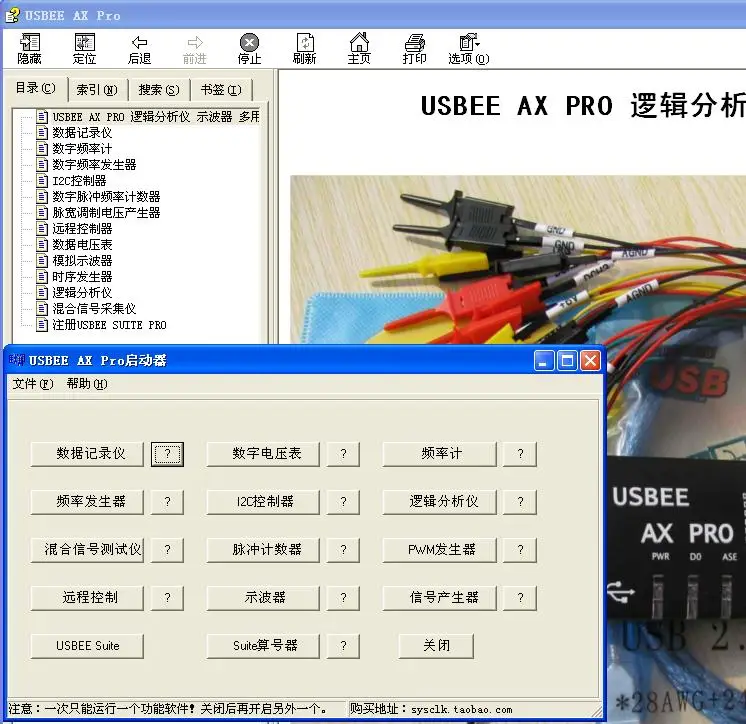Click the USBEE Suite button

87,646
